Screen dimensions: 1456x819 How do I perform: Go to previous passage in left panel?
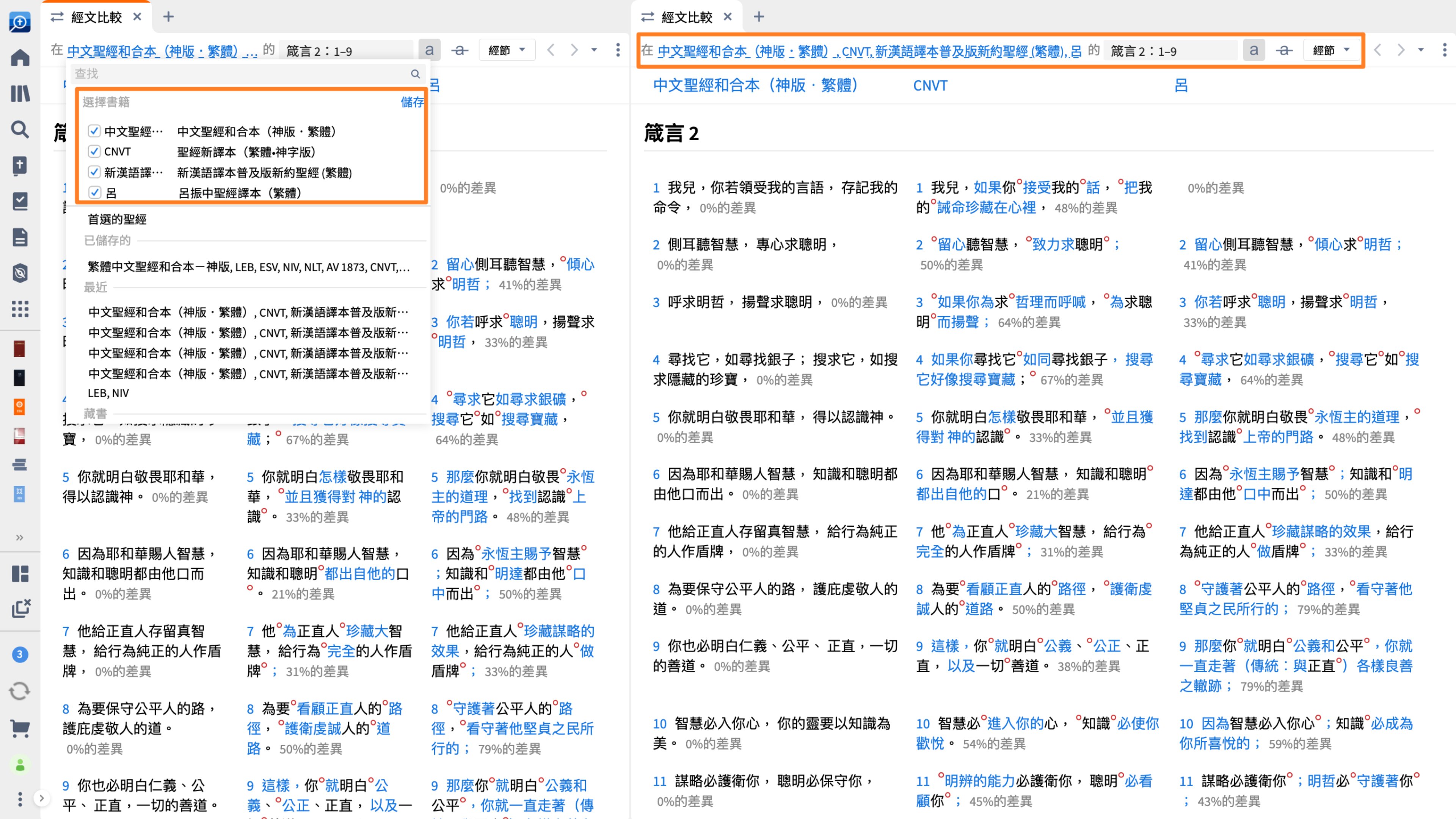tap(551, 50)
